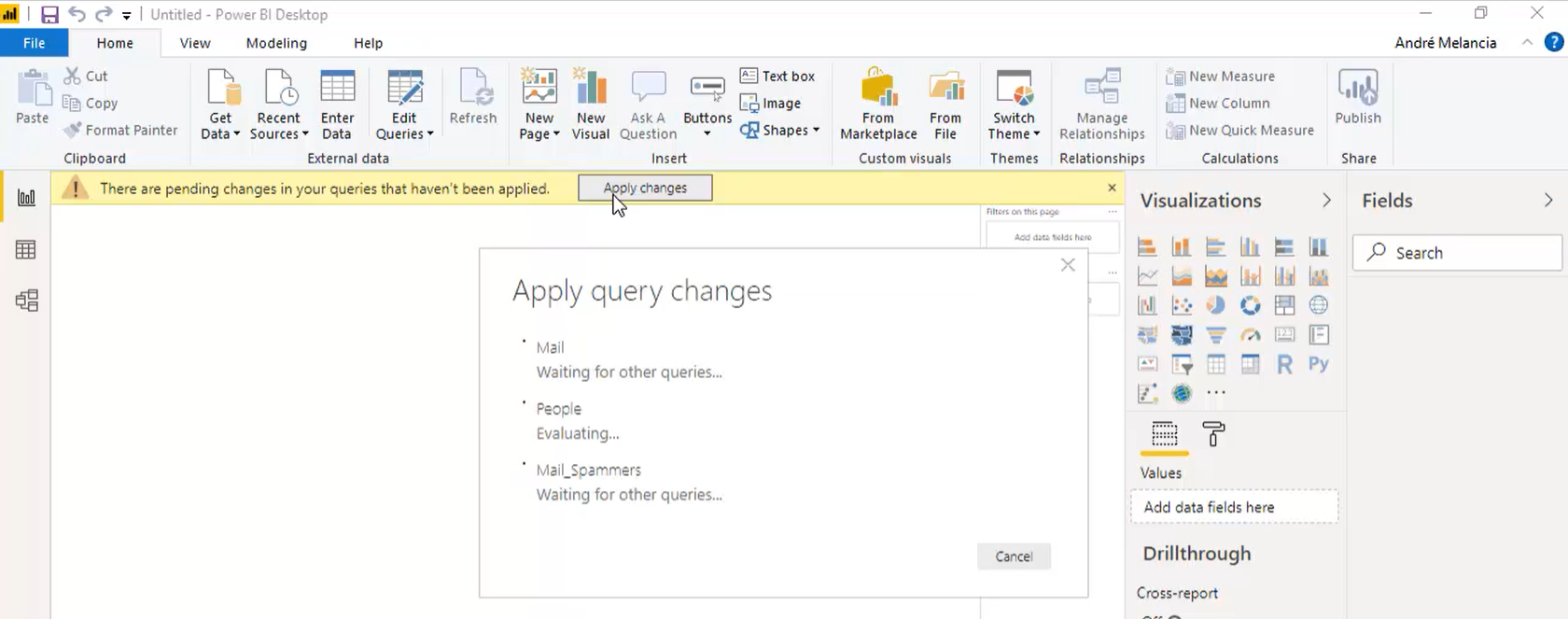Select the stacked column chart visualization
Image resolution: width=1568 pixels, height=619 pixels.
click(1182, 247)
